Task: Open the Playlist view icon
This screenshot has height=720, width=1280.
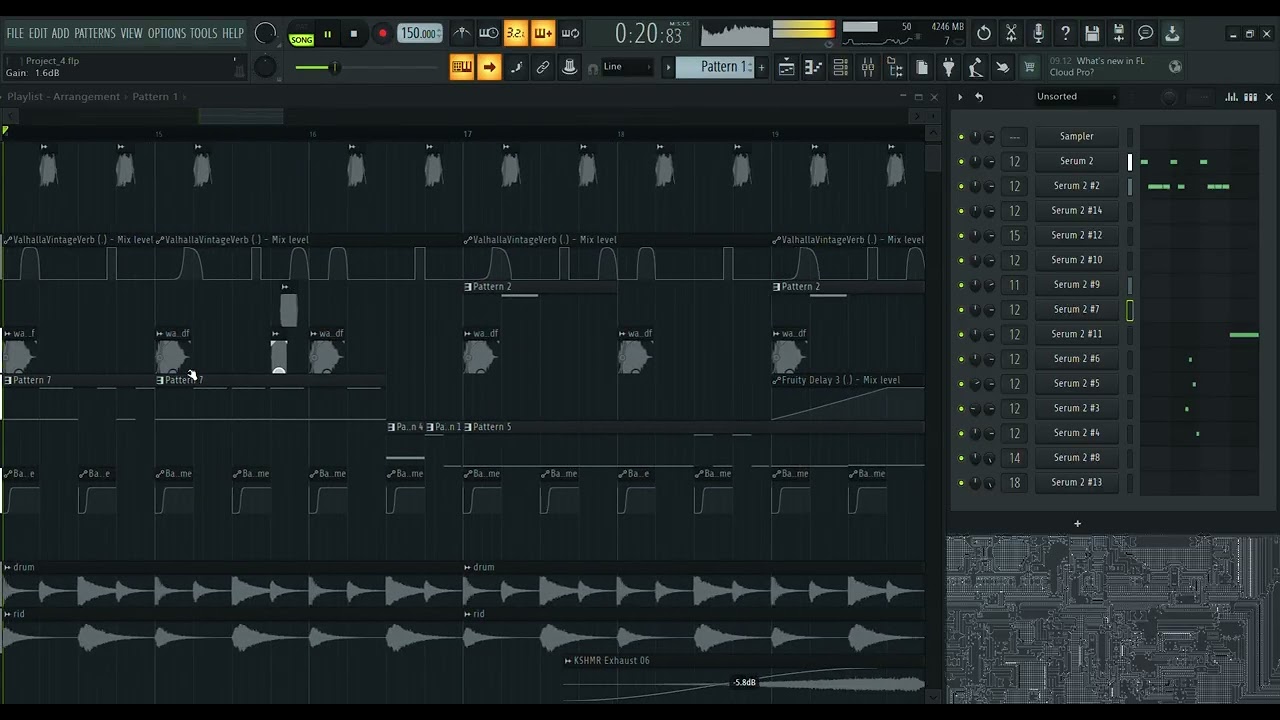Action: pyautogui.click(x=787, y=67)
